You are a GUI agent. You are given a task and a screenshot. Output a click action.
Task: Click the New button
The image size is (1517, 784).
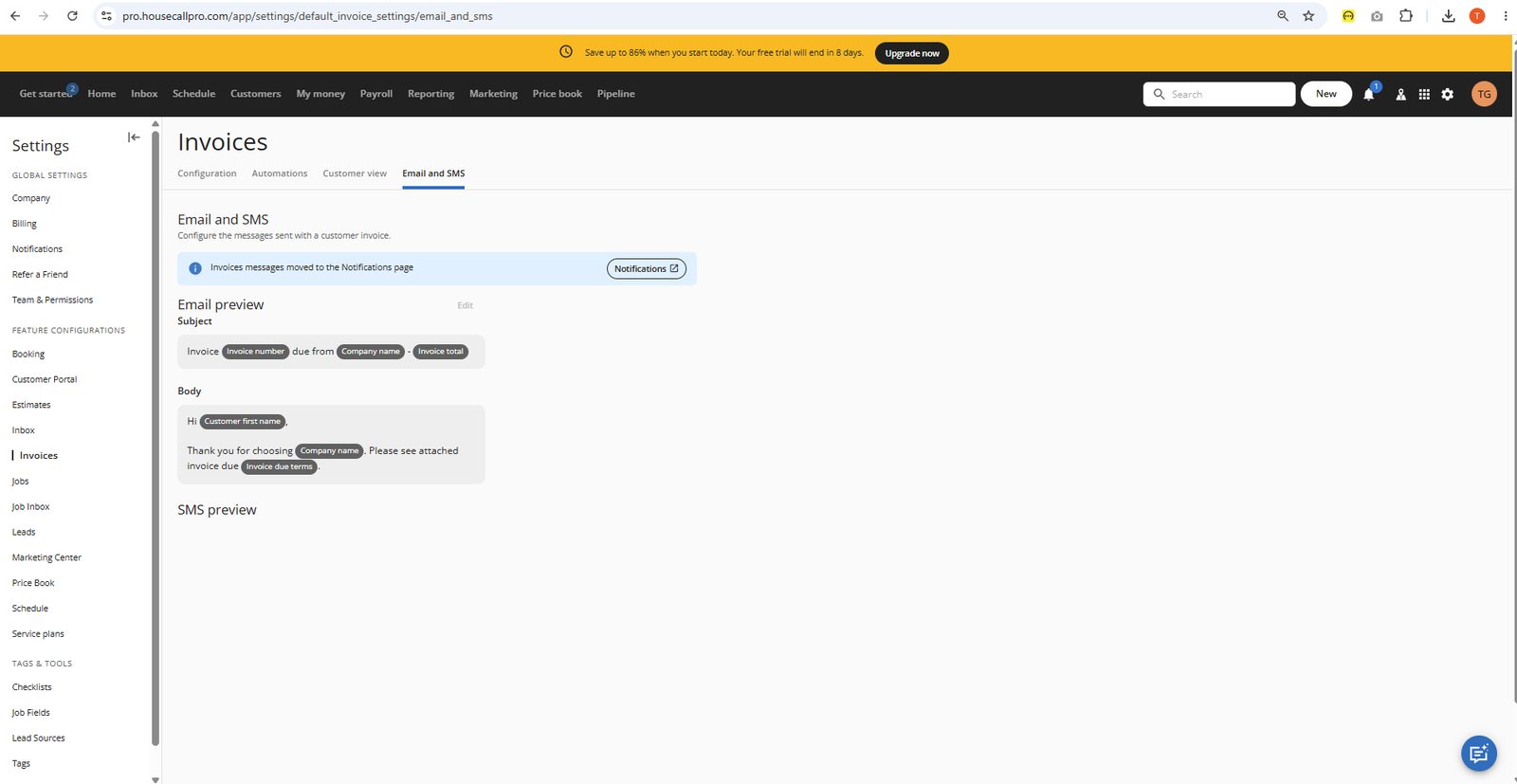[1326, 94]
